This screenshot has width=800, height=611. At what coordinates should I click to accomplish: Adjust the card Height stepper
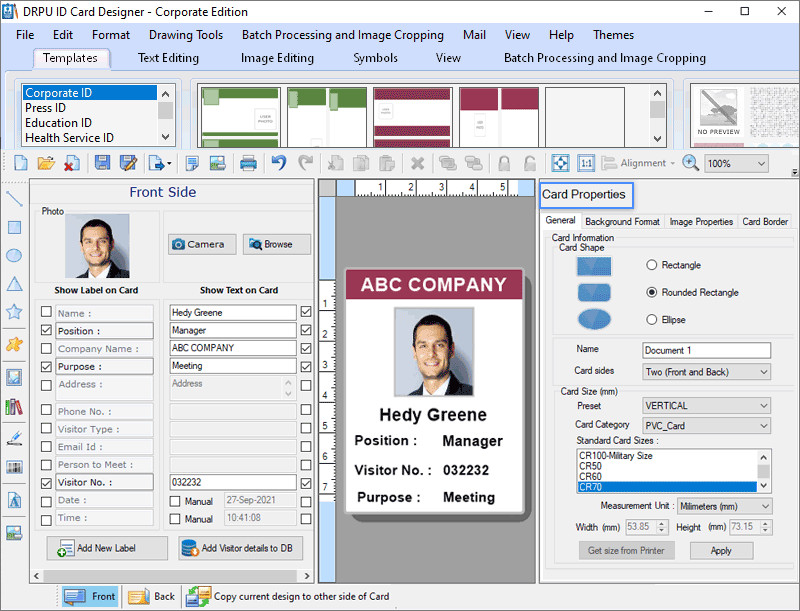pyautogui.click(x=765, y=527)
